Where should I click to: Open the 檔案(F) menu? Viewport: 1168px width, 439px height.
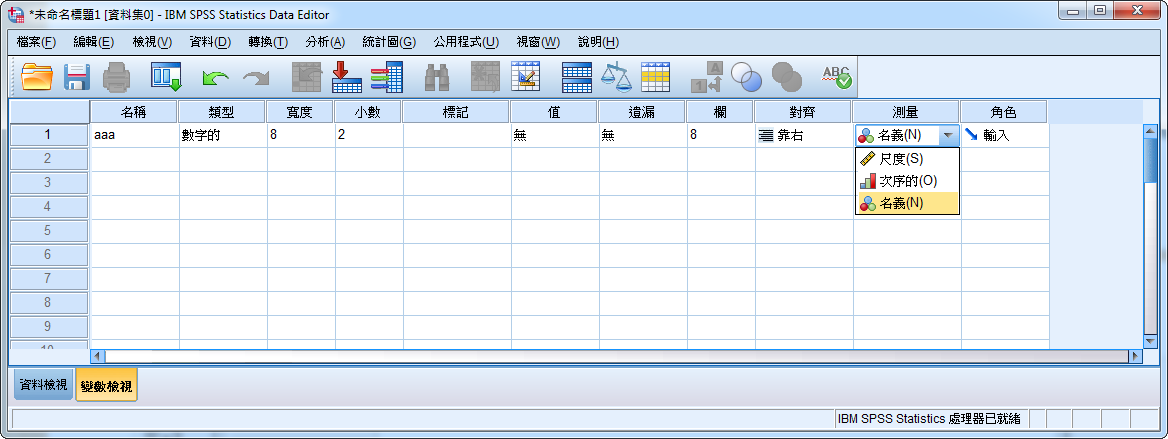(x=36, y=42)
